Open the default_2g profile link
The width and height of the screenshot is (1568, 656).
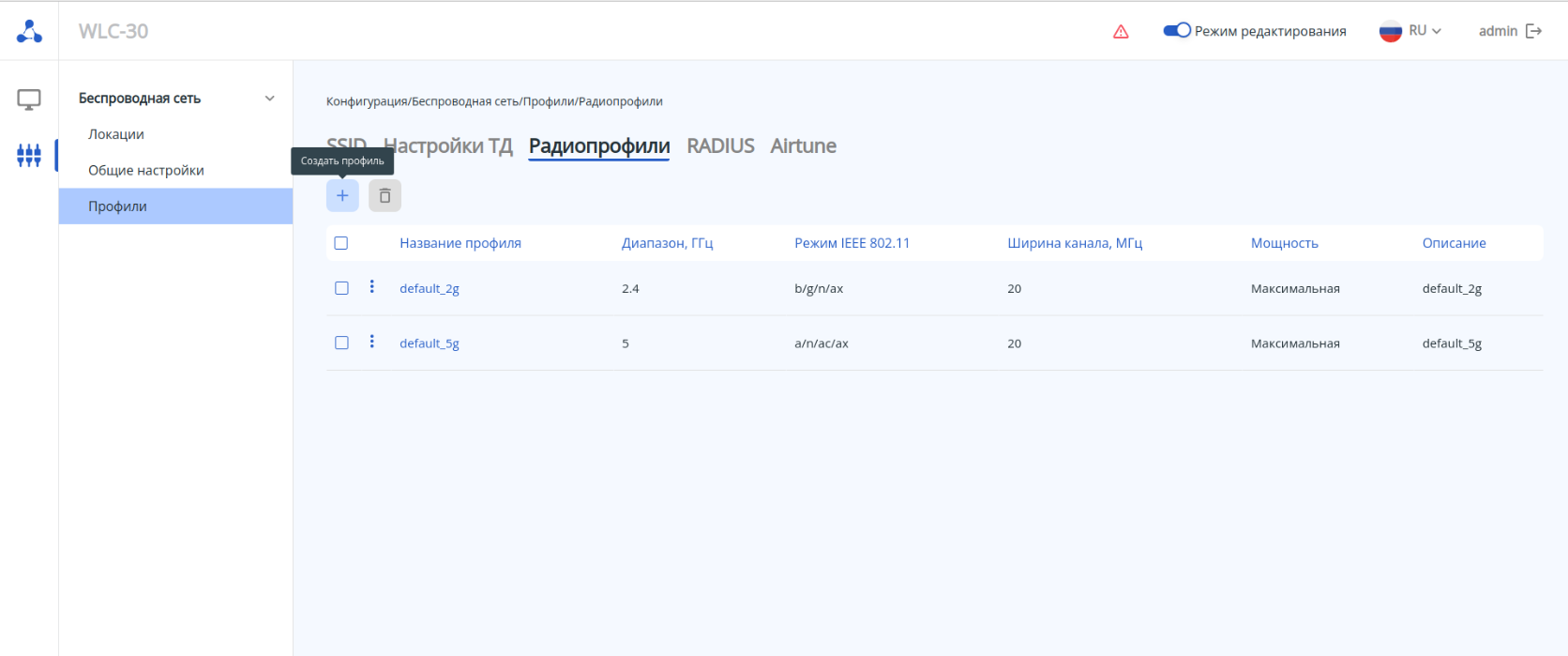pyautogui.click(x=430, y=288)
